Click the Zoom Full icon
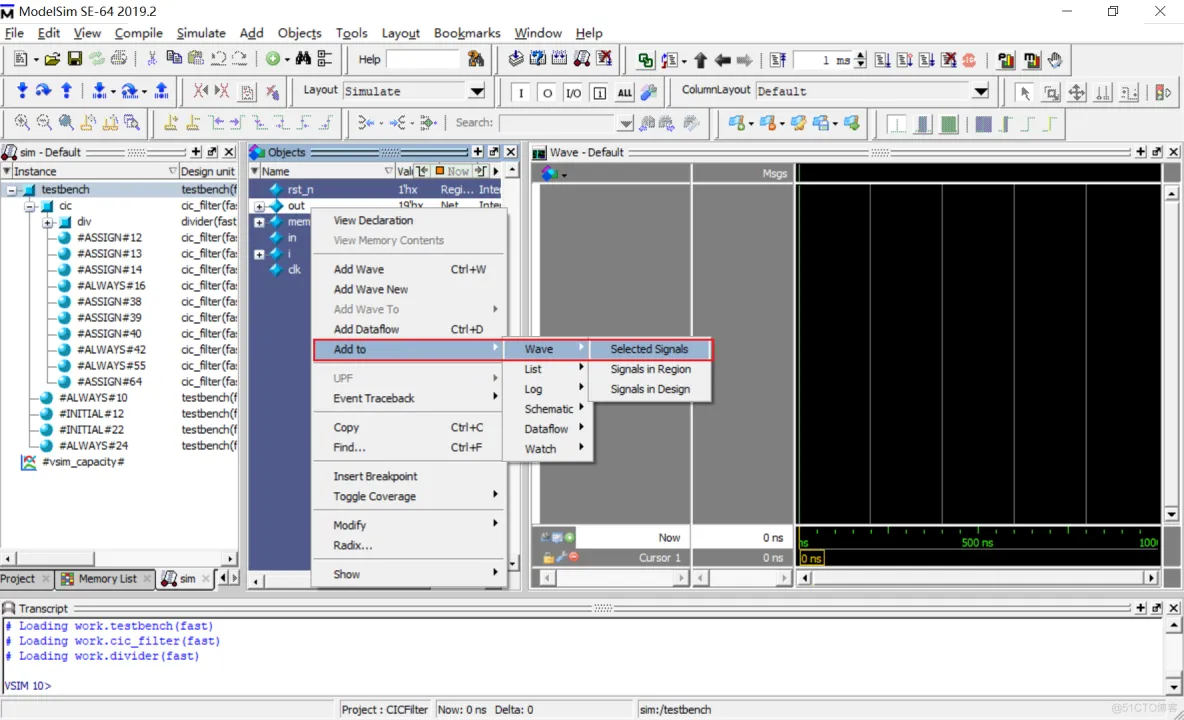 [66, 122]
